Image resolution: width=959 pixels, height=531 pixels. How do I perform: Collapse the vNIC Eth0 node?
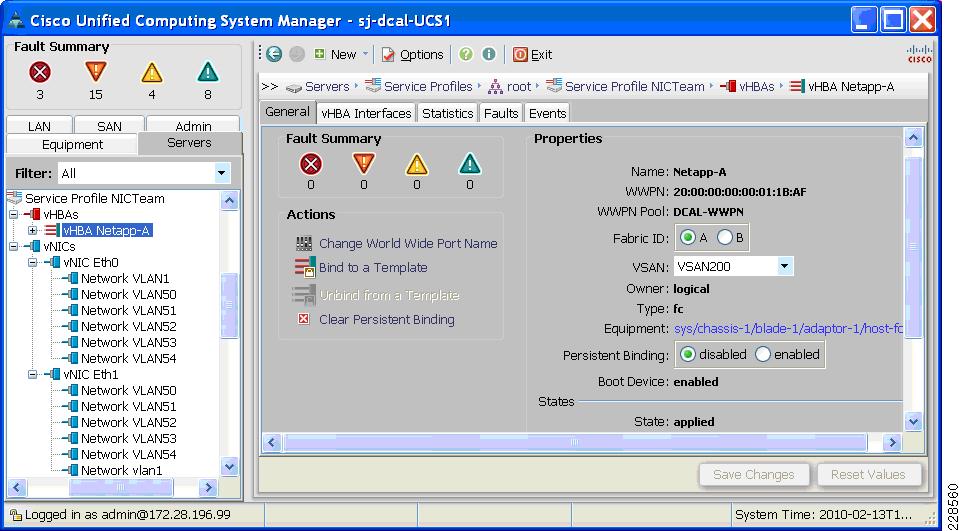point(32,262)
